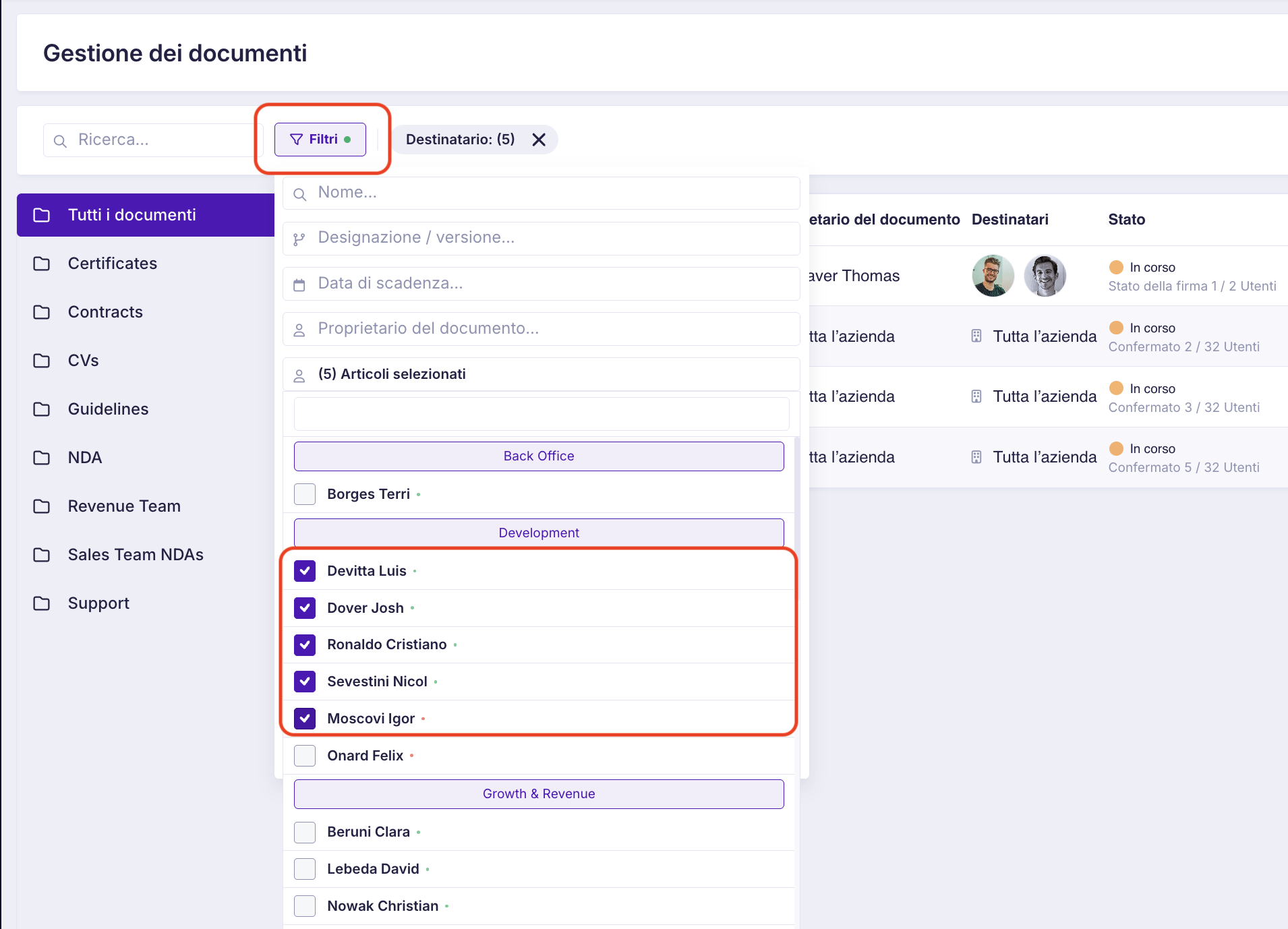The height and width of the screenshot is (929, 1288).
Task: Remove the Destinatario filter with the X icon
Action: click(538, 140)
